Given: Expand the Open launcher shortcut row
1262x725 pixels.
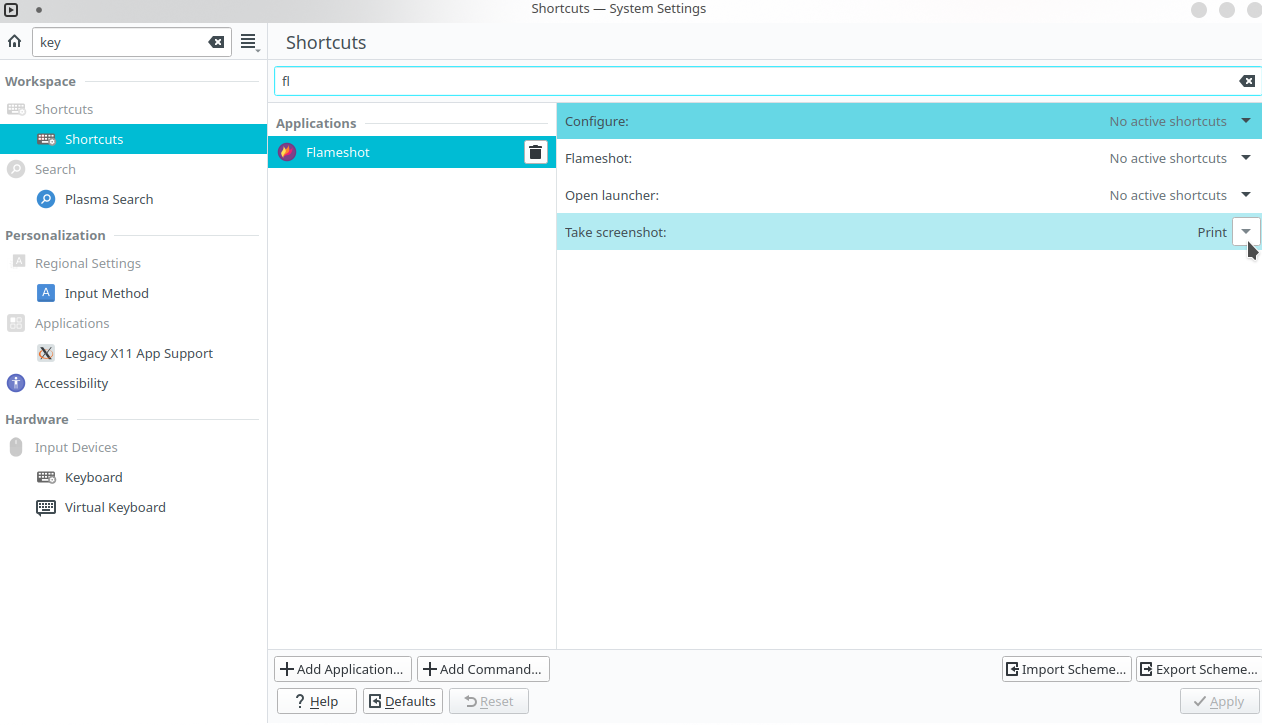Looking at the screenshot, I should 1246,195.
